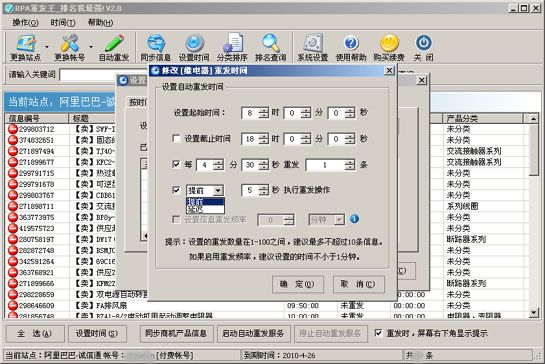Click the red status icon for 299791715
Screen dimensions: 545x364
coord(13,173)
